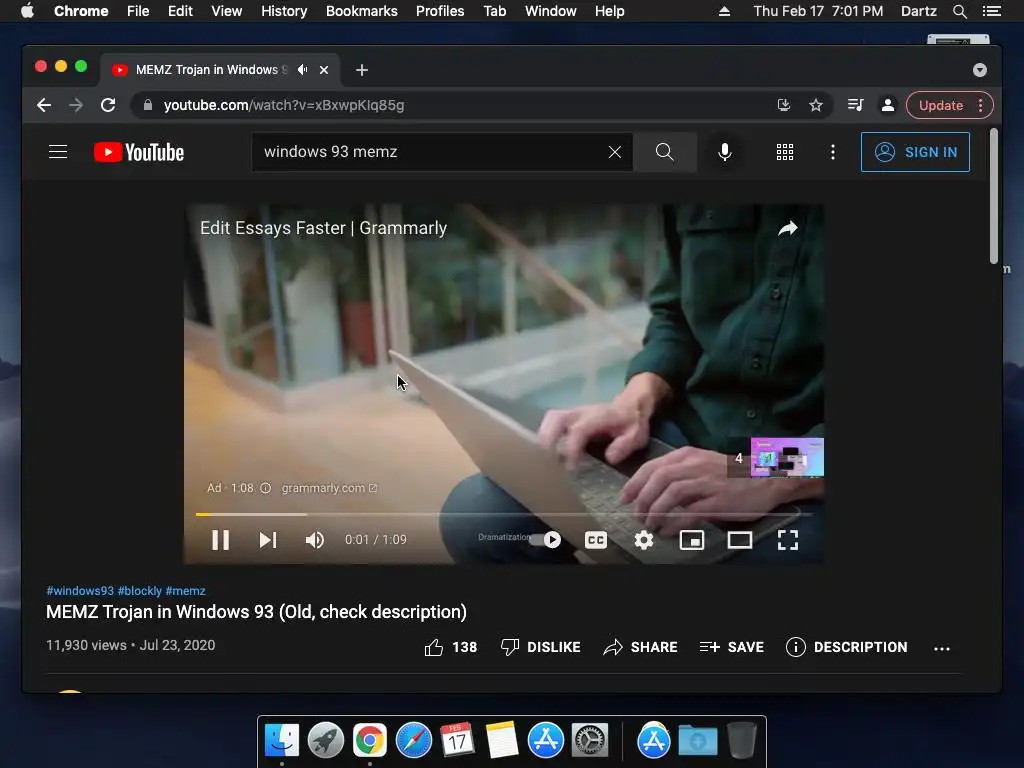Open Safari from the Dock
The height and width of the screenshot is (768, 1024).
tap(414, 741)
